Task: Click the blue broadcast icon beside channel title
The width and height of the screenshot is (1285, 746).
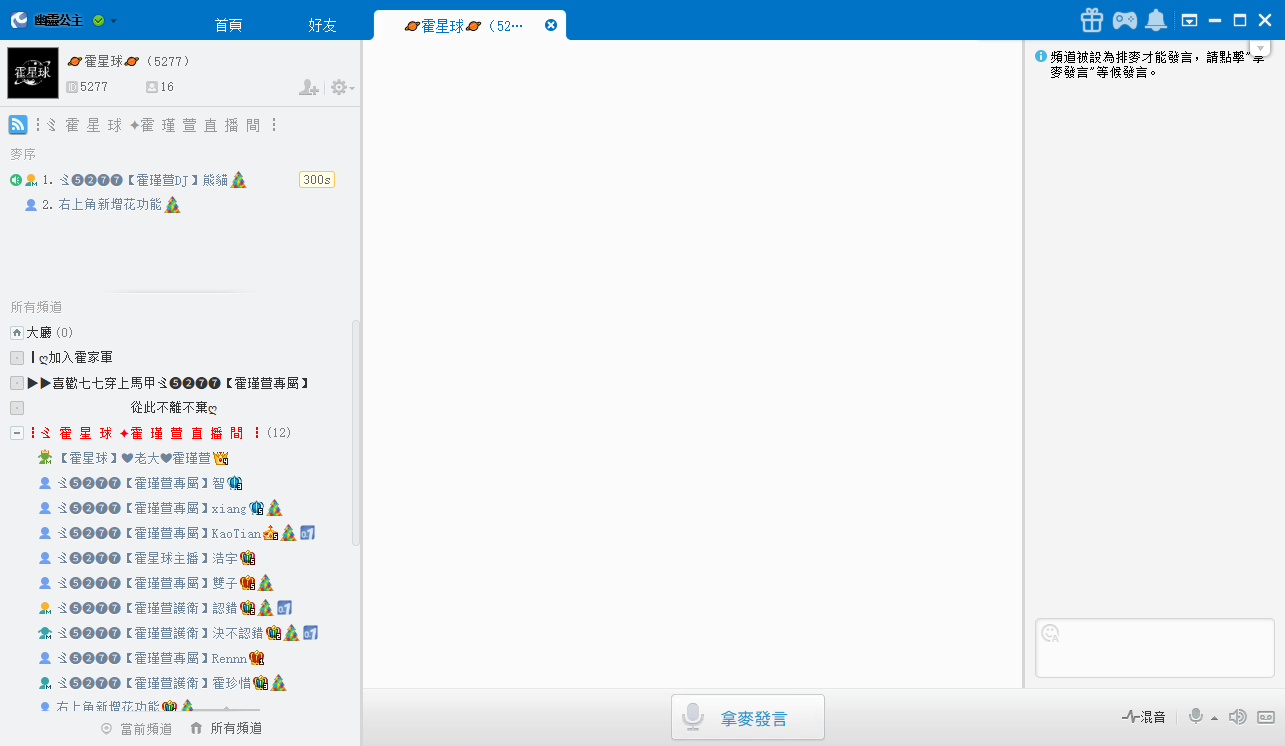Action: pos(17,124)
